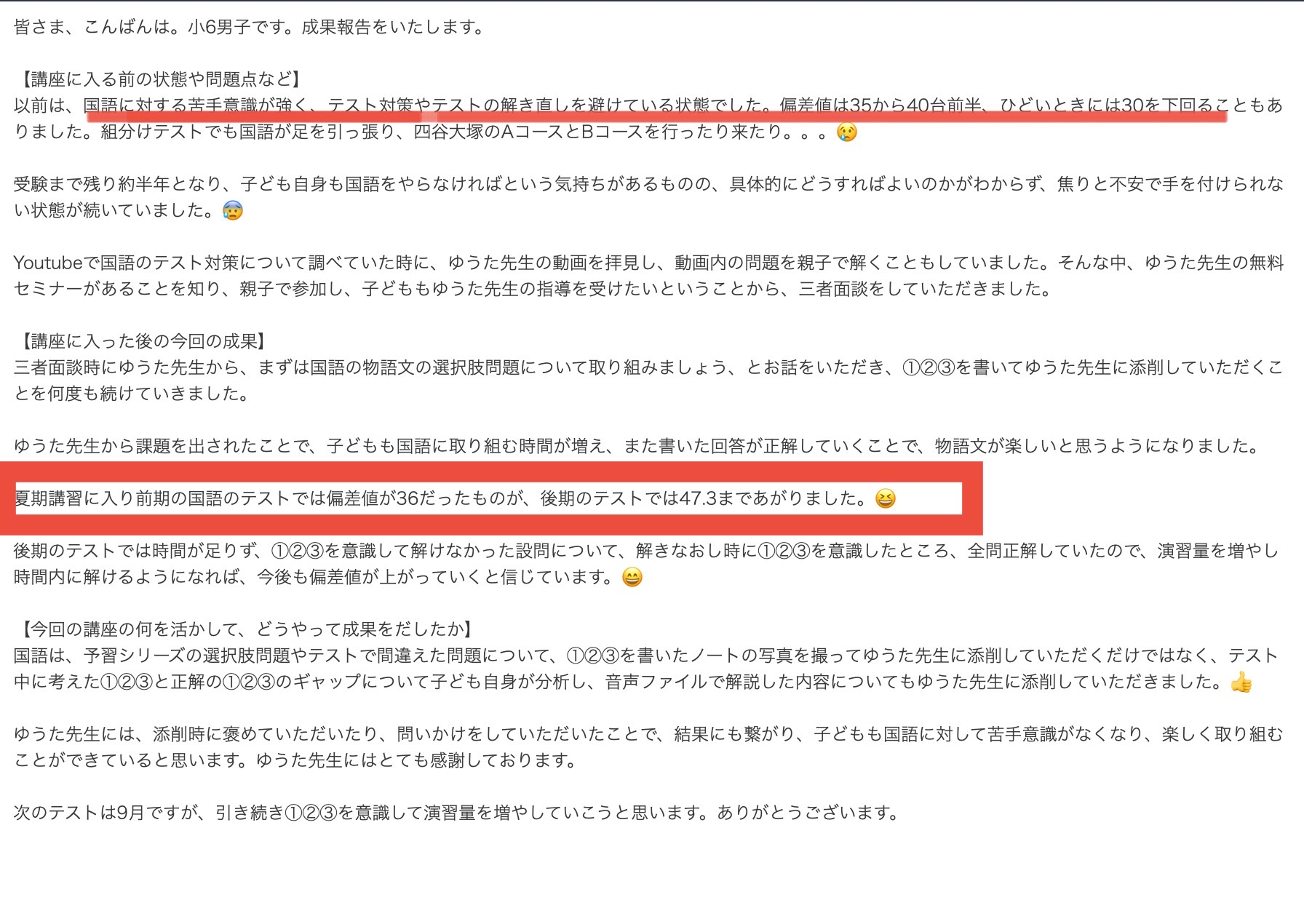Click the anxious sweating face emoji
Viewport: 1304px width, 924px height.
[232, 210]
